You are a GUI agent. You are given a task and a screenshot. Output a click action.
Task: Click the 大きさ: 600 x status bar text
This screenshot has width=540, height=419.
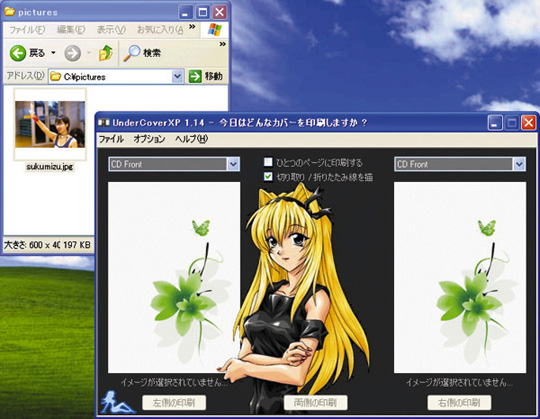point(32,245)
